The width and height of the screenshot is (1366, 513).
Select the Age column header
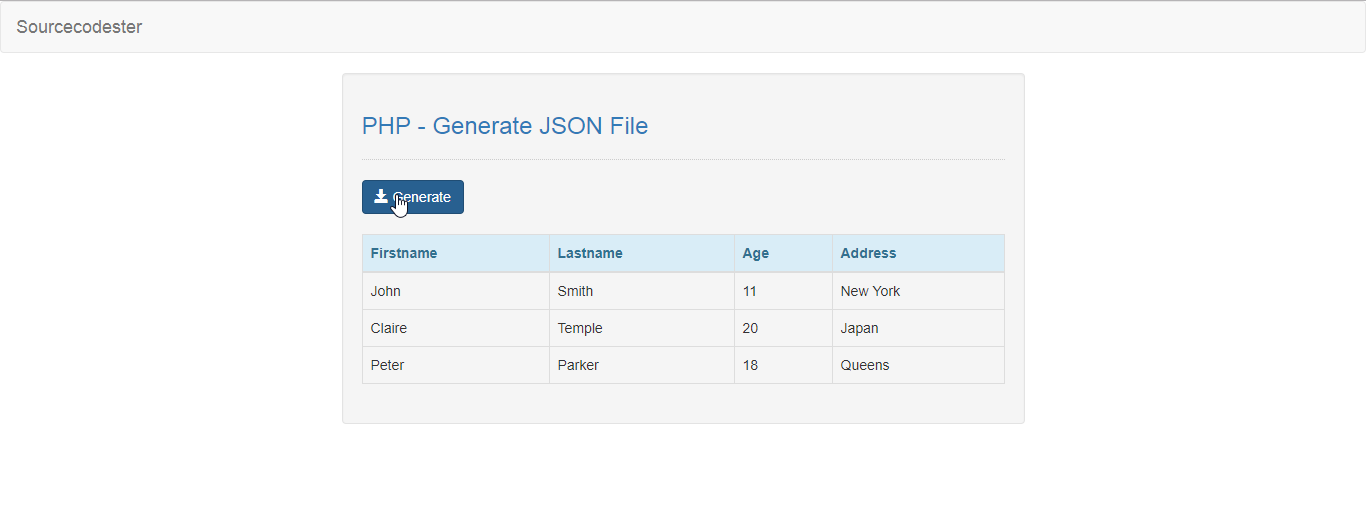784,253
